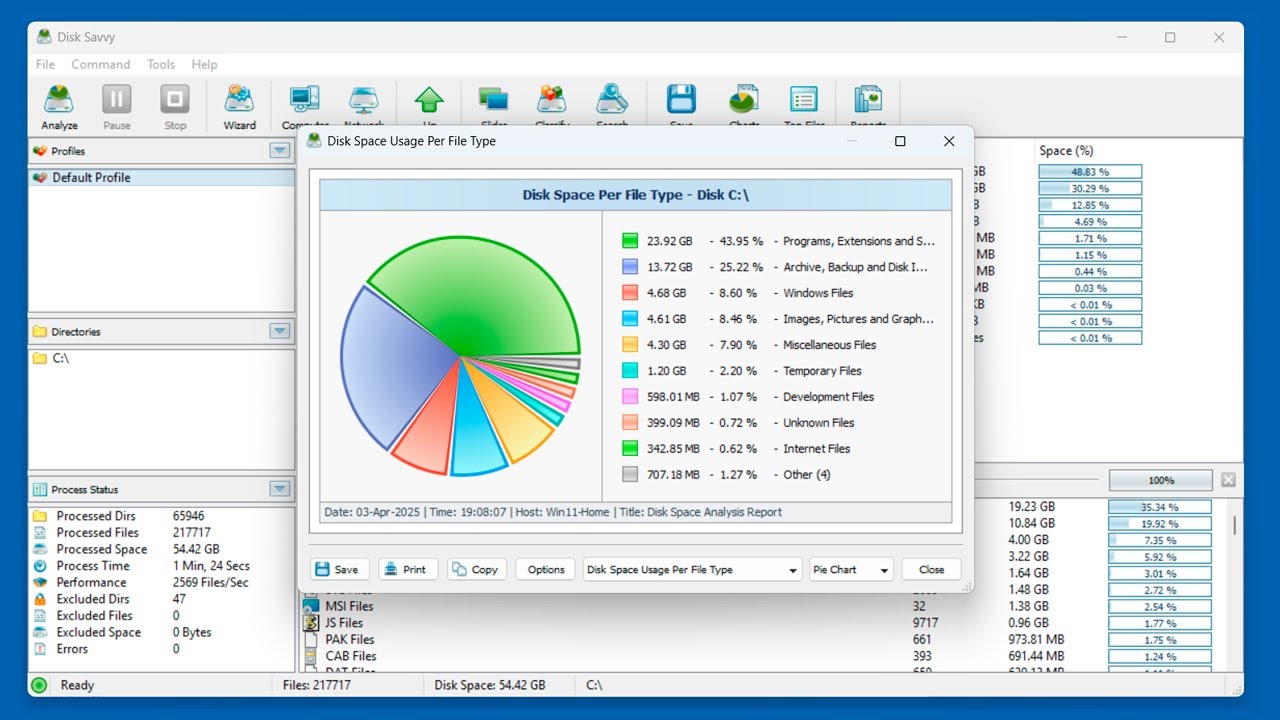Screen dimensions: 1280x720
Task: Click the green Programs, Extensions legend swatch
Action: point(629,241)
